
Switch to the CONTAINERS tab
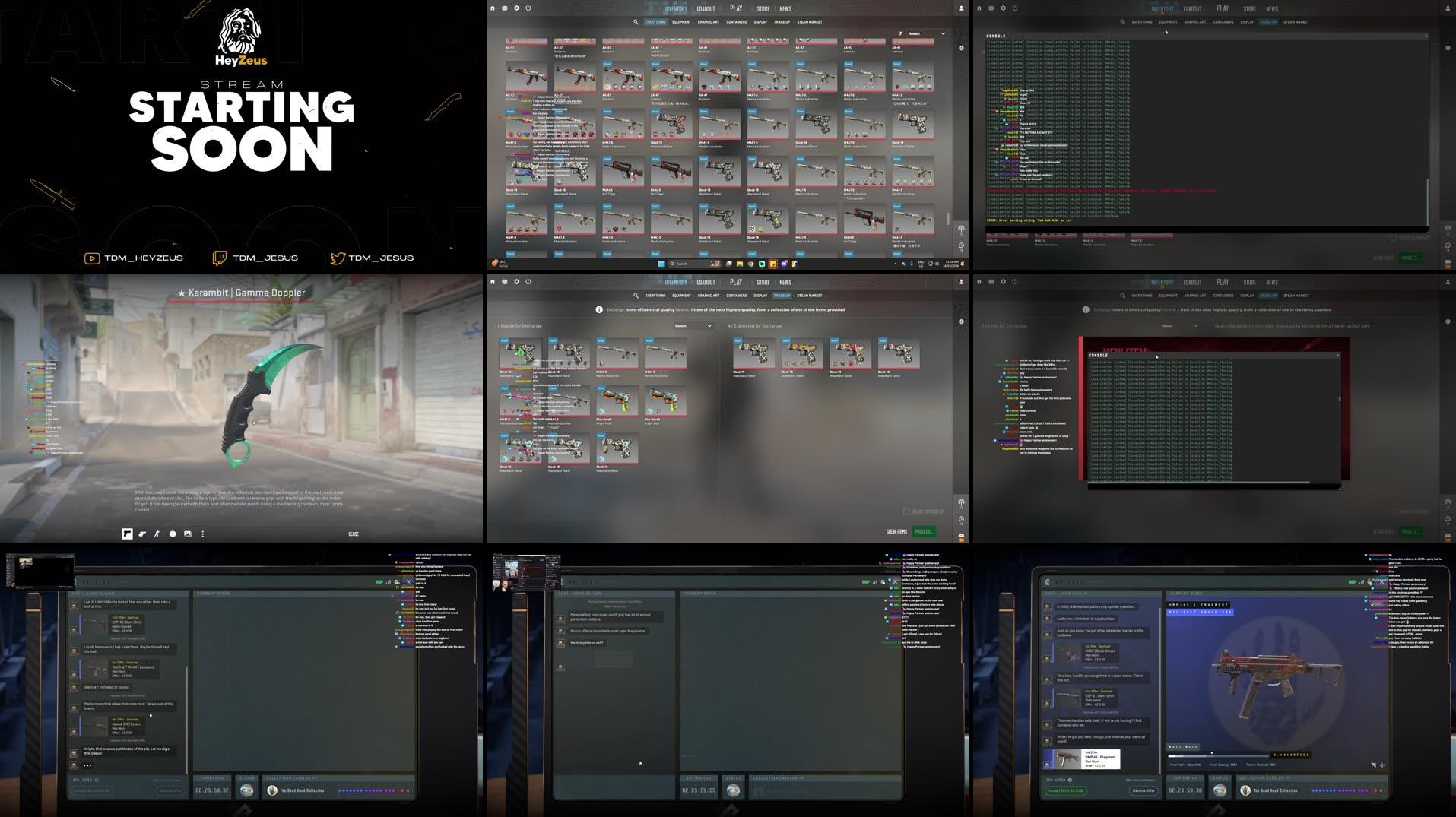(x=736, y=22)
